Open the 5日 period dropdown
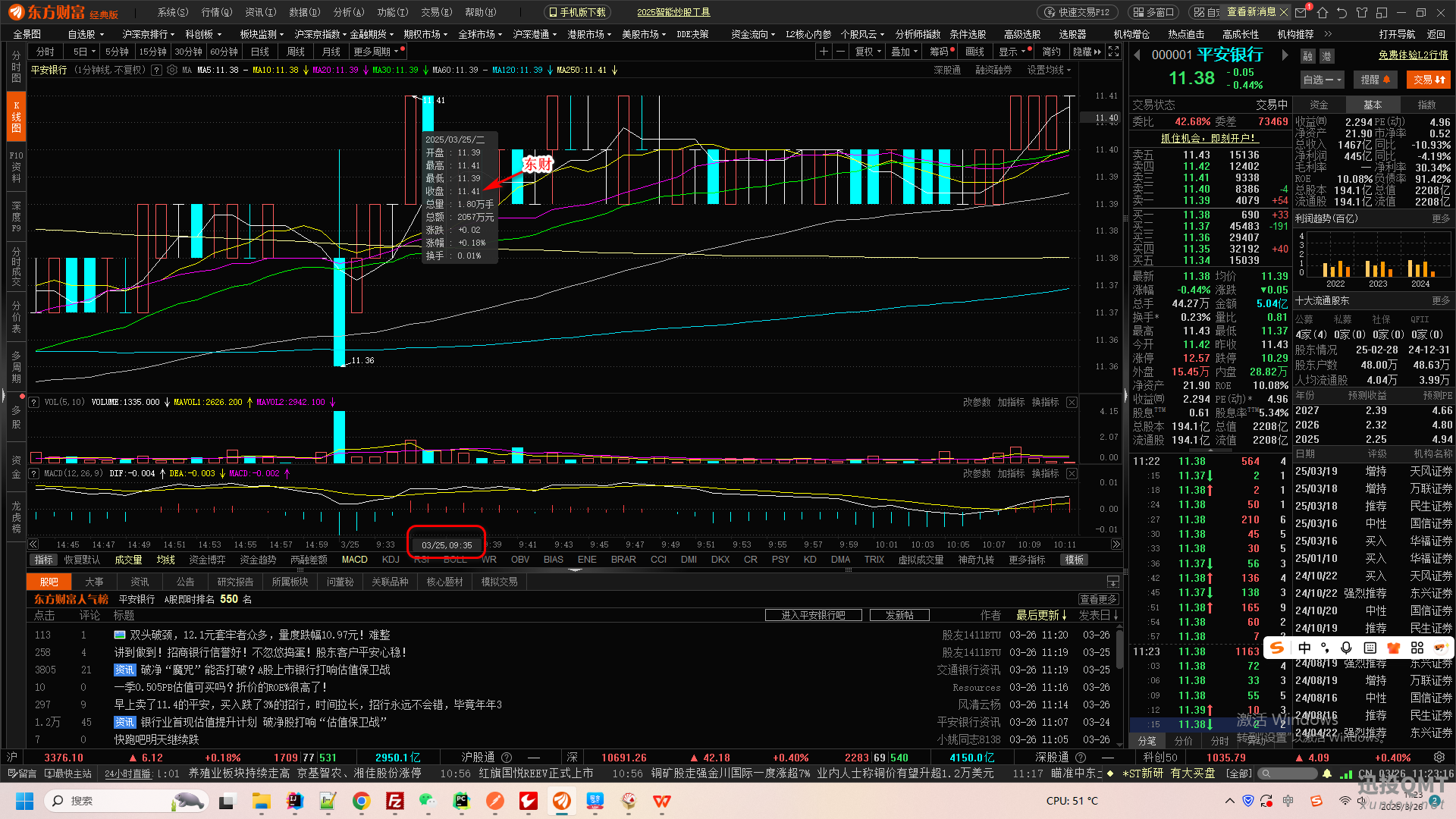Screen dimensions: 1456x819 pyautogui.click(x=83, y=52)
